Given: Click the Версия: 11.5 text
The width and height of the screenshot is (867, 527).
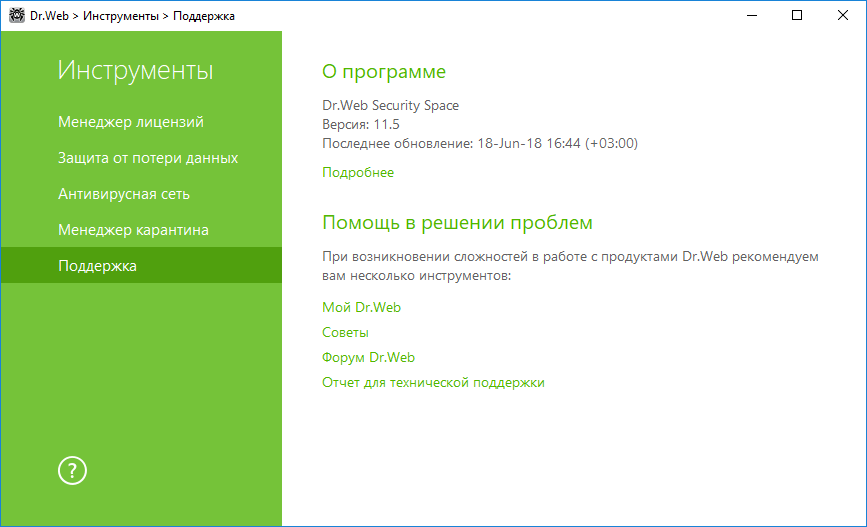Looking at the screenshot, I should [361, 124].
